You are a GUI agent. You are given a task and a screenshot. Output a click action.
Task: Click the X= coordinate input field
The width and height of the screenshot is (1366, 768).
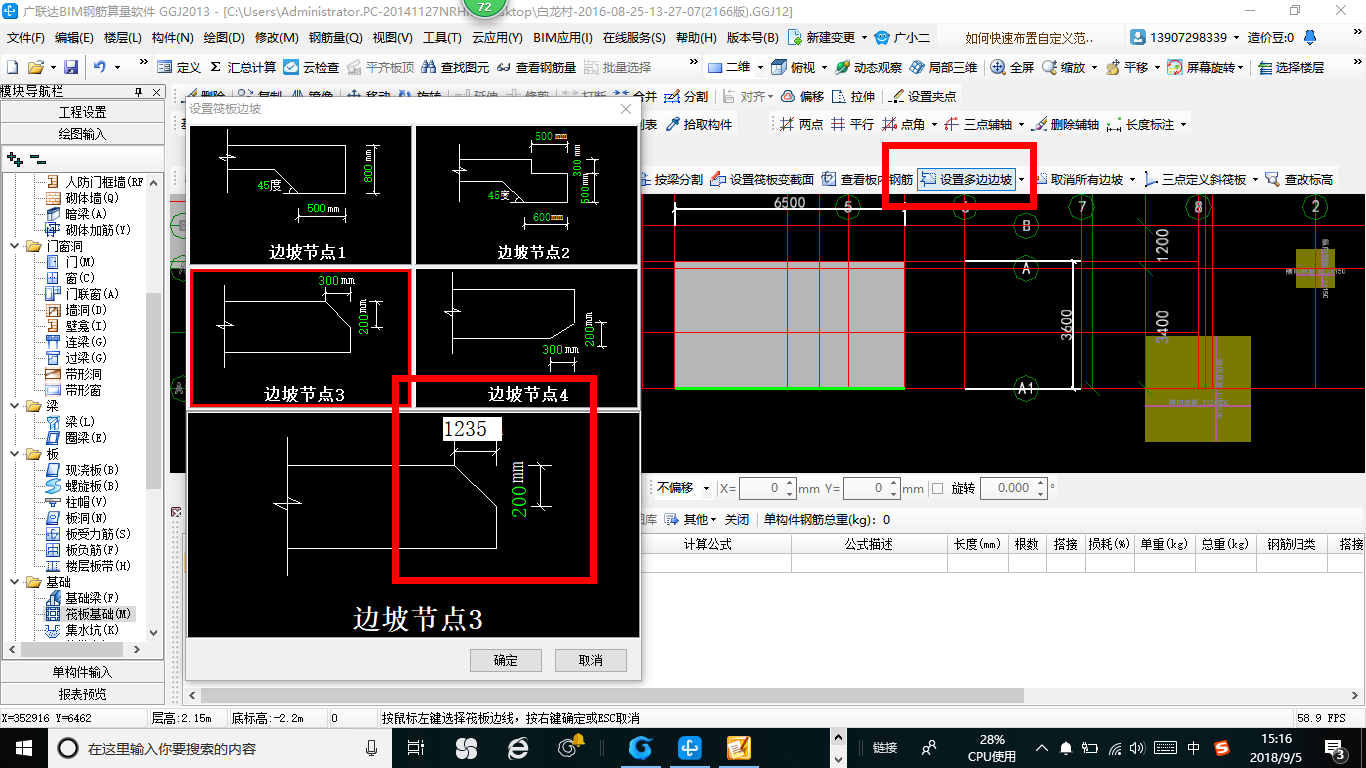click(x=767, y=488)
